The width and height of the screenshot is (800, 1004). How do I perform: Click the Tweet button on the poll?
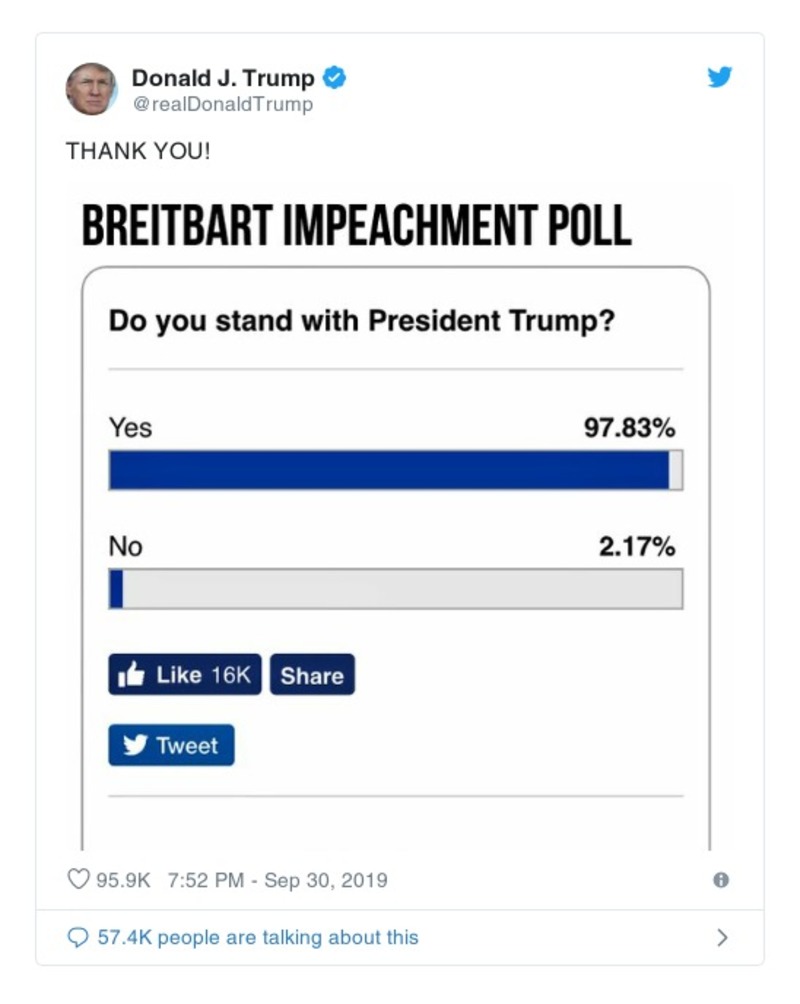coord(171,744)
